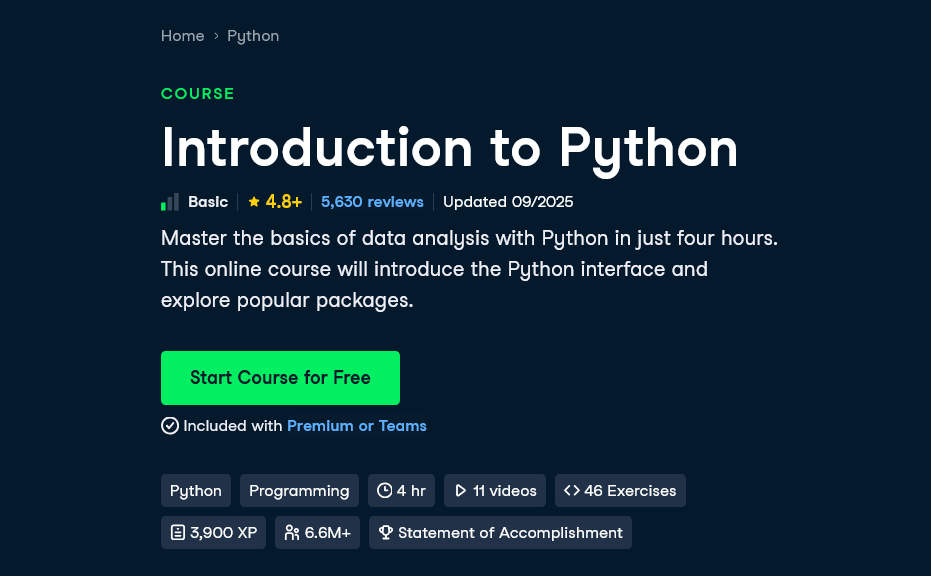Select the Python topic tag
The width and height of the screenshot is (931, 576).
tap(196, 490)
